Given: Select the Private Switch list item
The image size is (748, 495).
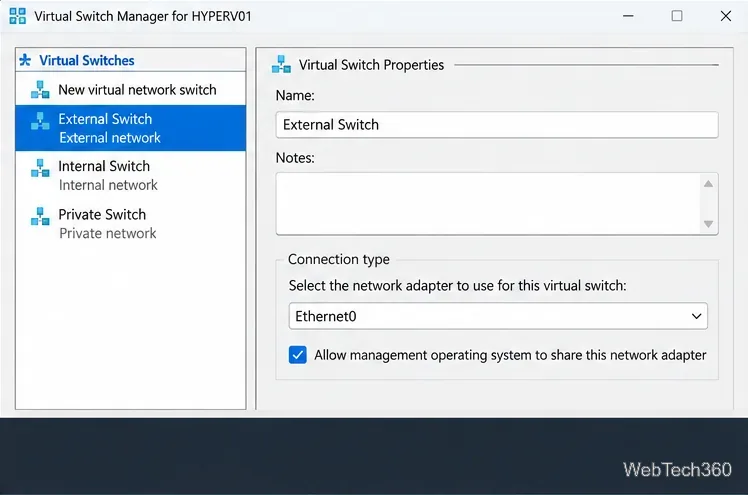Looking at the screenshot, I should [131, 223].
